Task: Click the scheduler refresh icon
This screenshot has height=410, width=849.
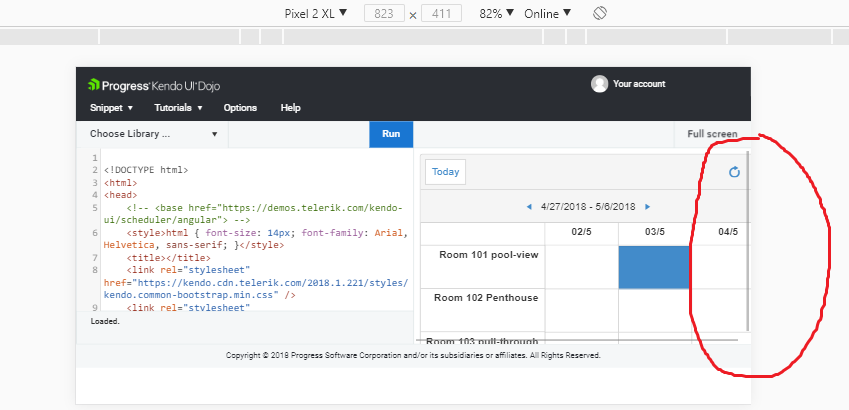Action: (734, 172)
